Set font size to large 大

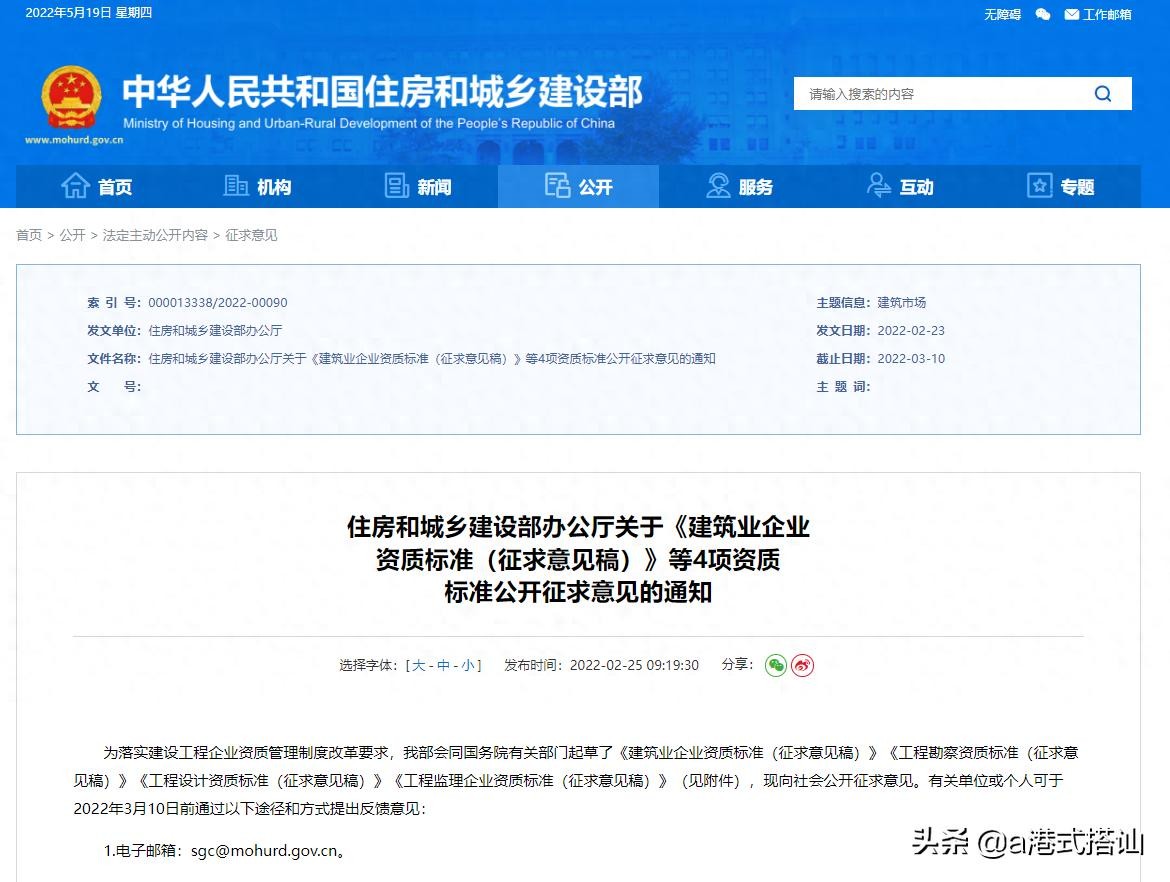click(x=419, y=665)
